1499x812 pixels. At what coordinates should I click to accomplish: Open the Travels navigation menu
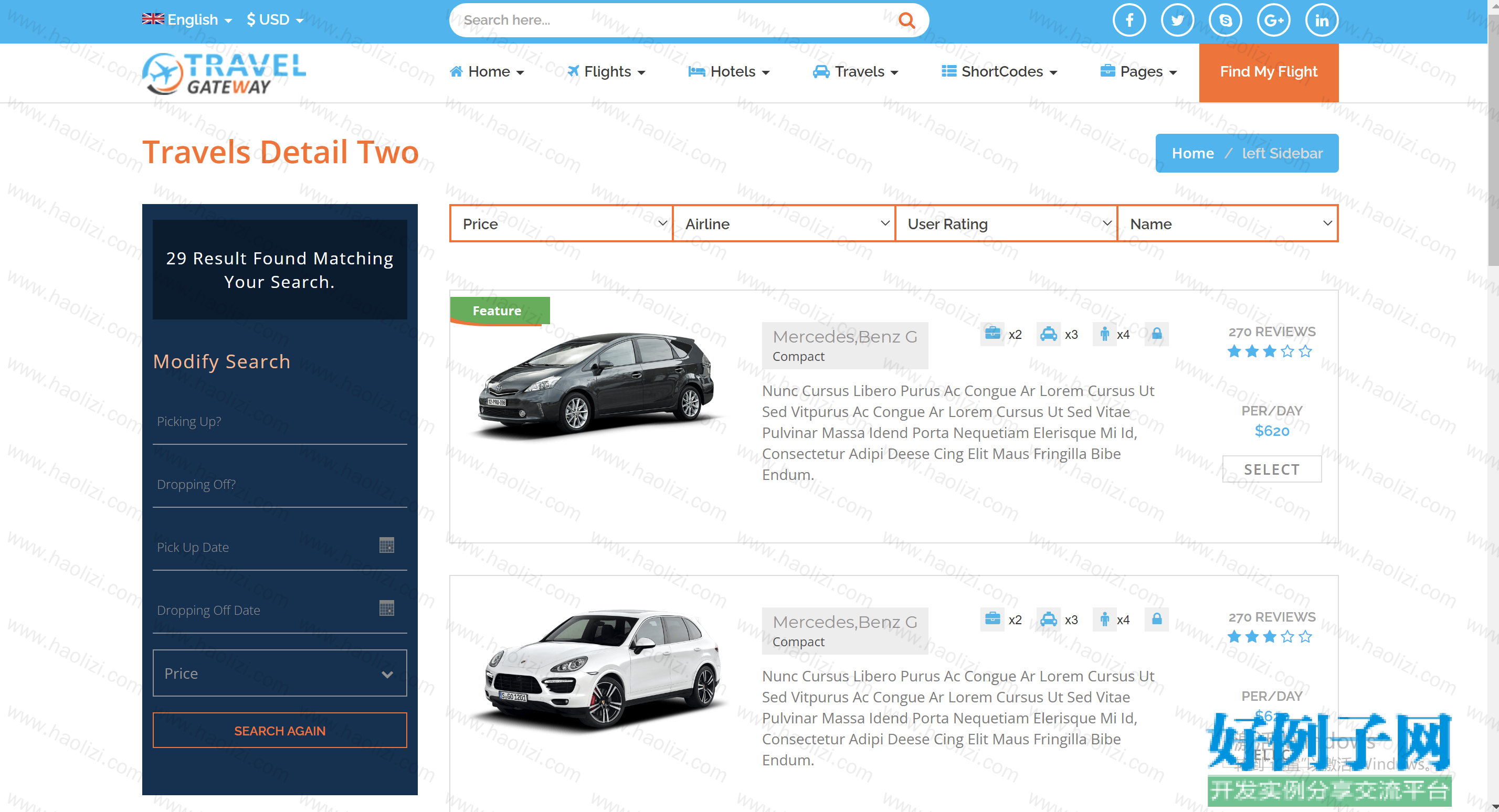pos(856,72)
